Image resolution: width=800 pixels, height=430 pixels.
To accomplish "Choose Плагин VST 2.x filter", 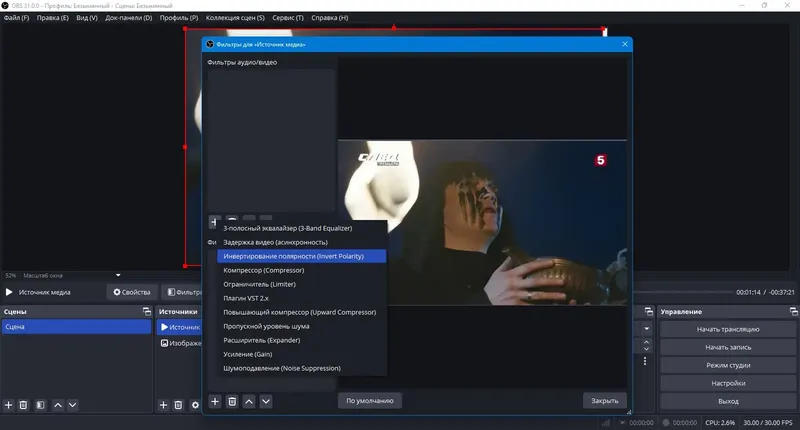I will click(x=302, y=298).
